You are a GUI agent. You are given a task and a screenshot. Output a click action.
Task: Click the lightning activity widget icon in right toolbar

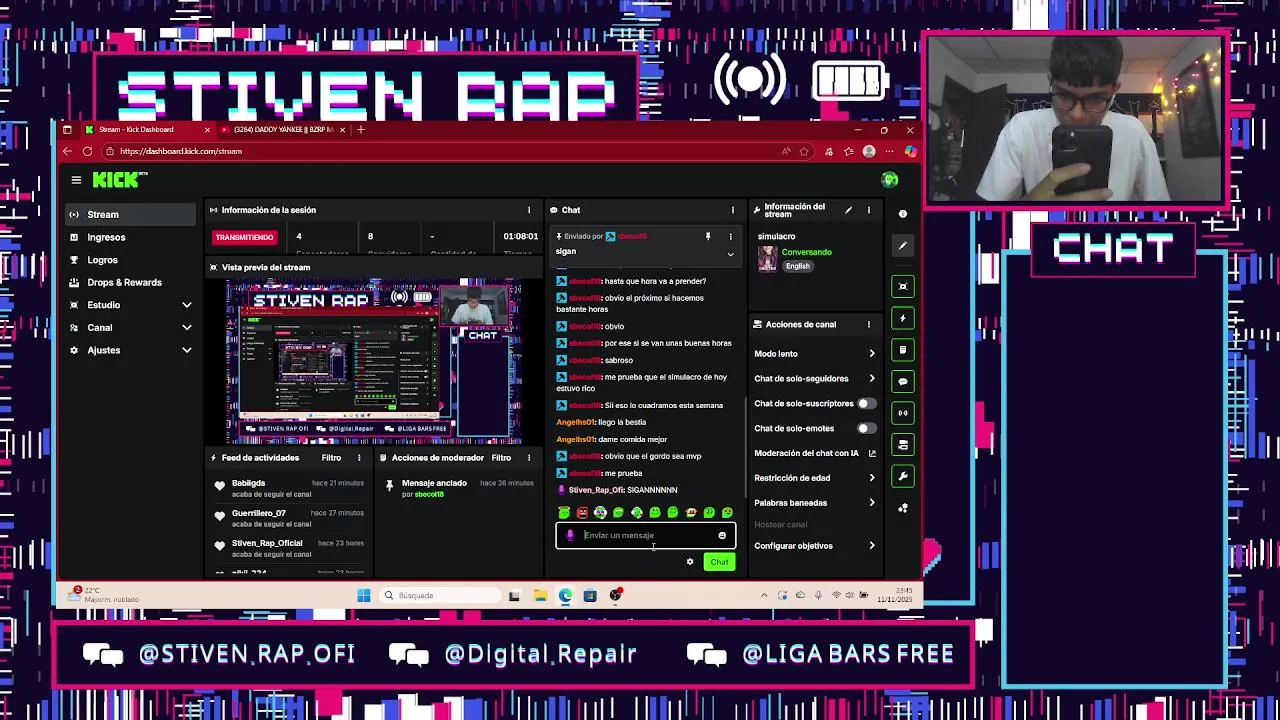click(x=903, y=318)
